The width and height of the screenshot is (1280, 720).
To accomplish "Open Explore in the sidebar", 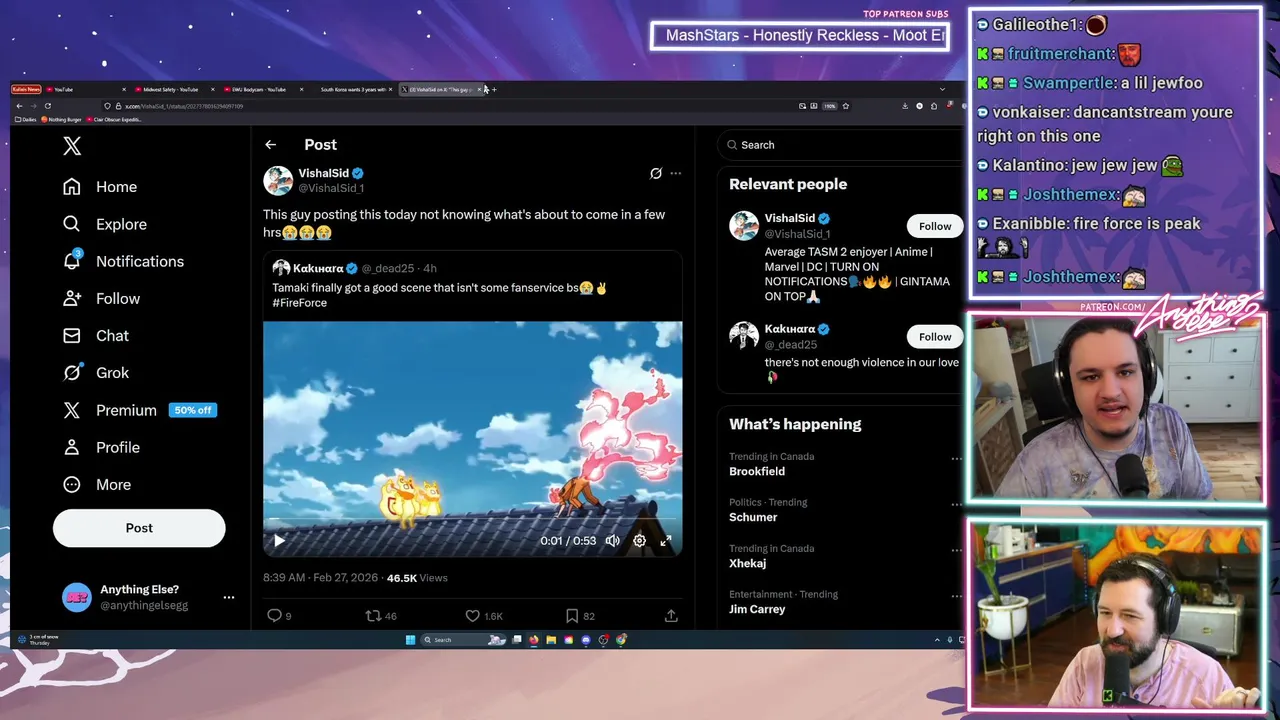I will click(105, 224).
